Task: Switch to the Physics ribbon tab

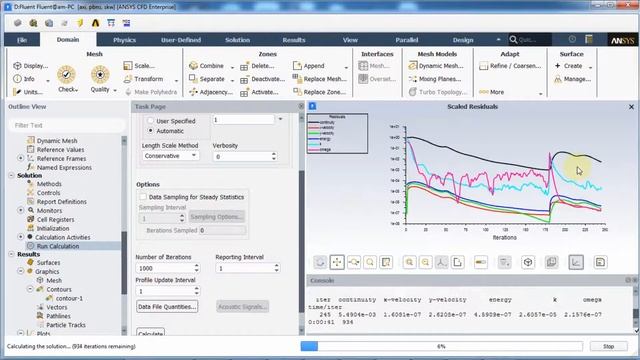Action: (124, 40)
